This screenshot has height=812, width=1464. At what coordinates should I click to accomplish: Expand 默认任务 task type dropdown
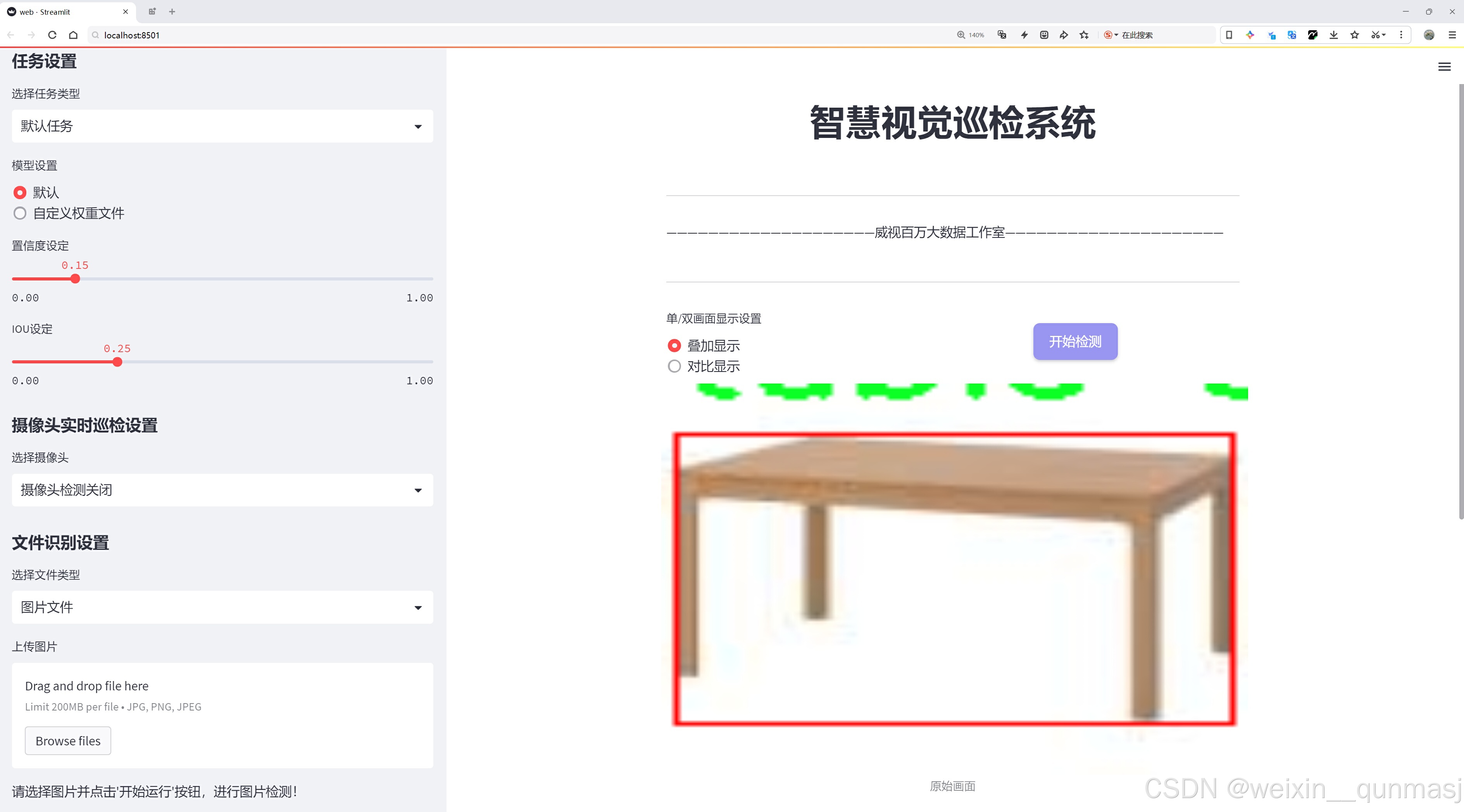tap(222, 126)
